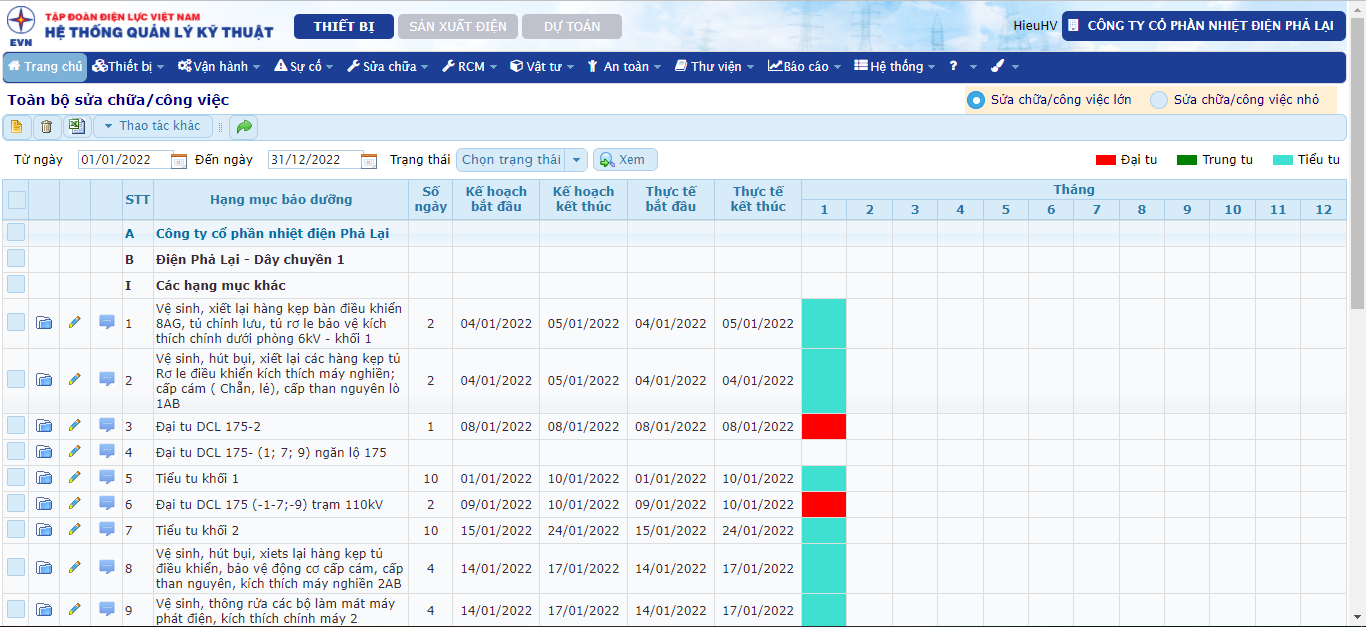Open folder icon for row 2
This screenshot has width=1366, height=627.
tap(44, 380)
